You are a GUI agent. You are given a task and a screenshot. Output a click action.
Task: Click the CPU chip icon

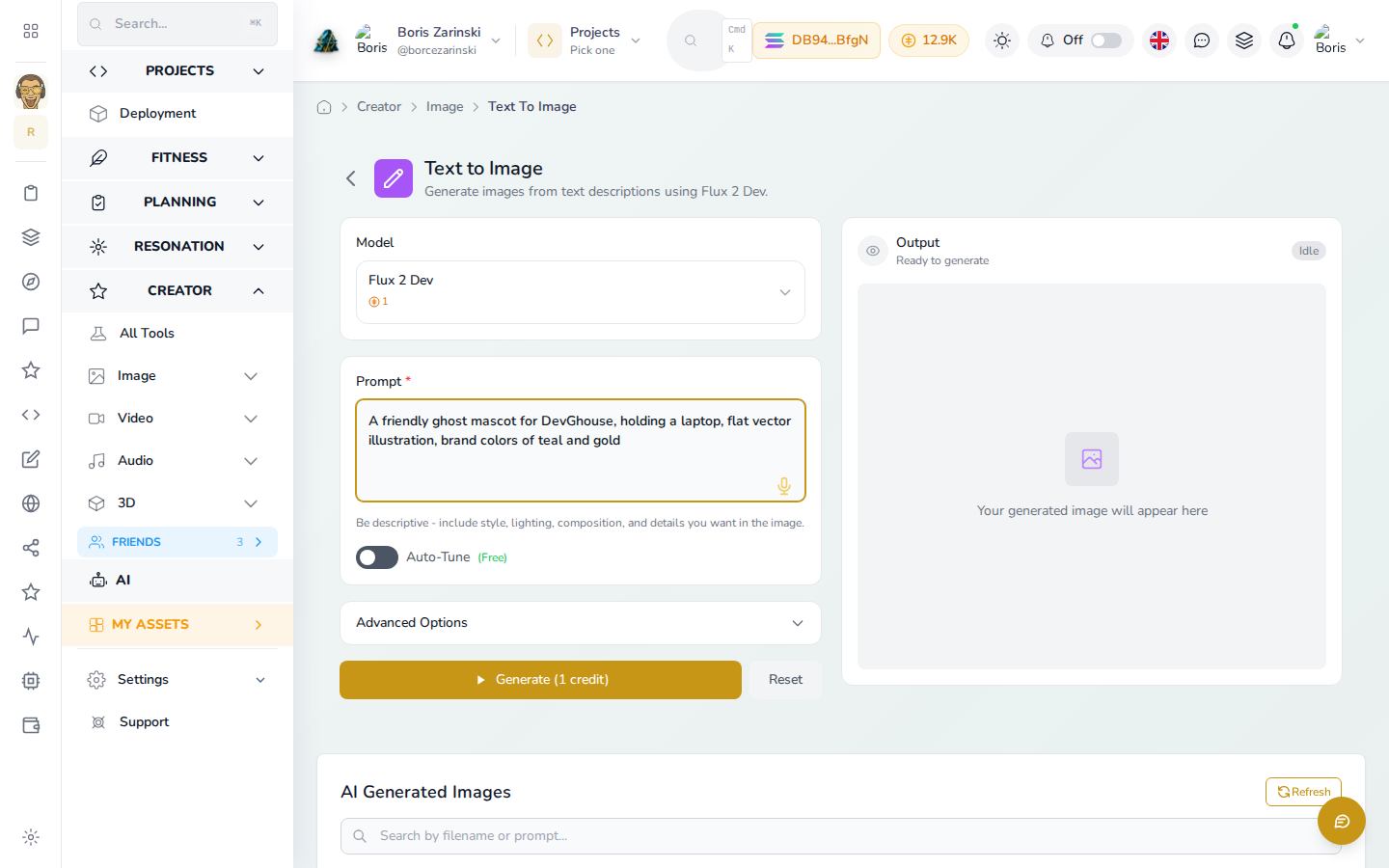point(31,681)
